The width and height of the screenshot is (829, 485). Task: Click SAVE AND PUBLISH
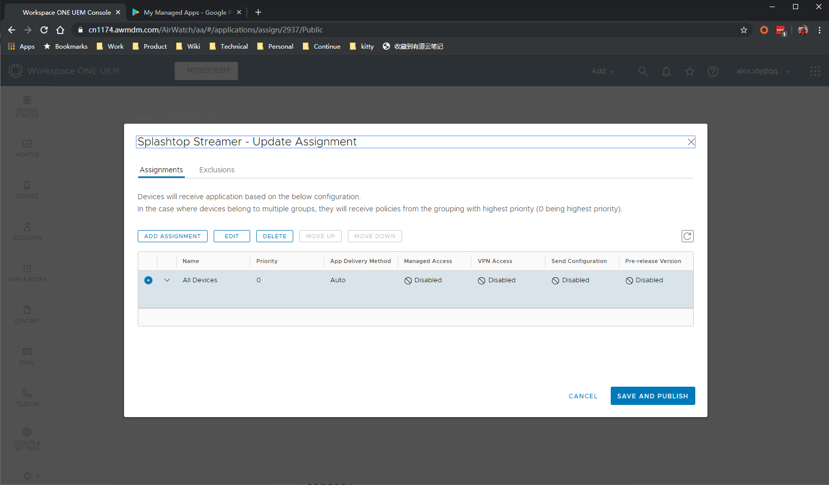652,396
